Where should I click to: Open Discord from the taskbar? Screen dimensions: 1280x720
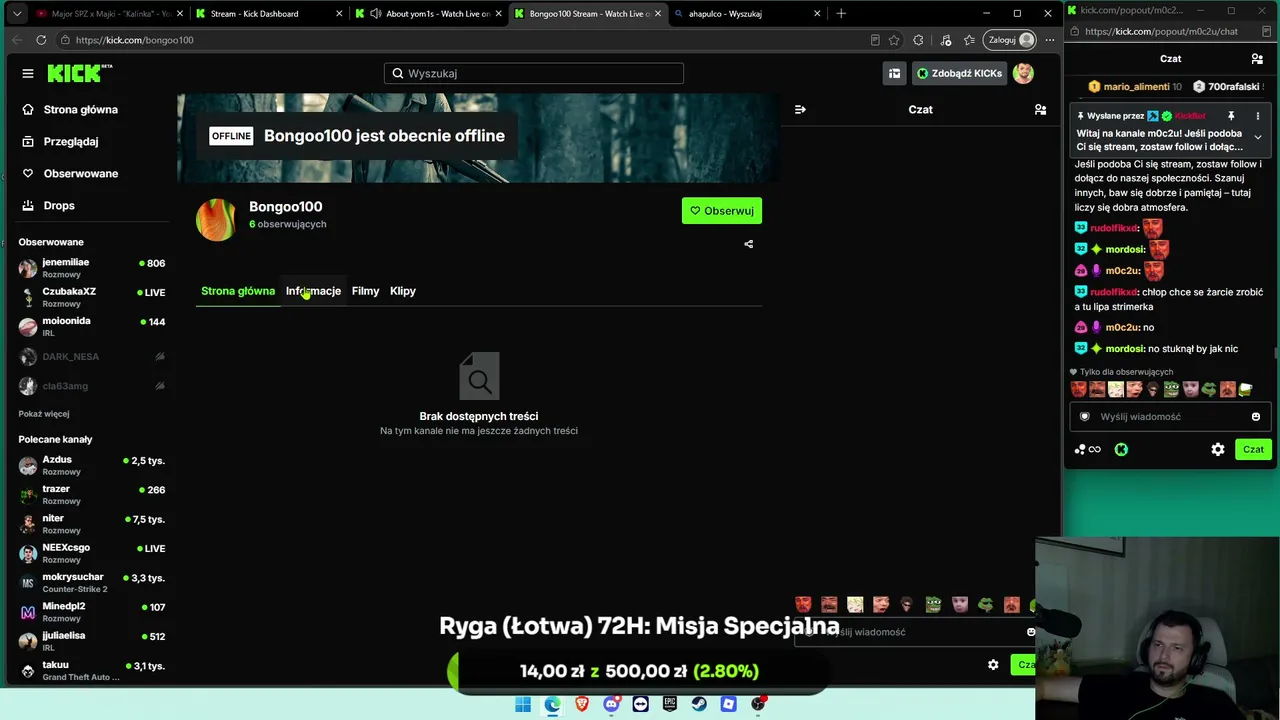pyautogui.click(x=611, y=704)
